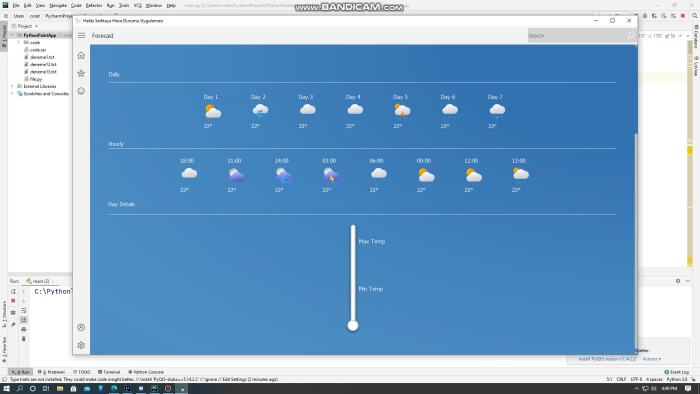Viewport: 700px width, 394px height.
Task: Click the 09:00 partly sunny icon
Action: tap(426, 175)
